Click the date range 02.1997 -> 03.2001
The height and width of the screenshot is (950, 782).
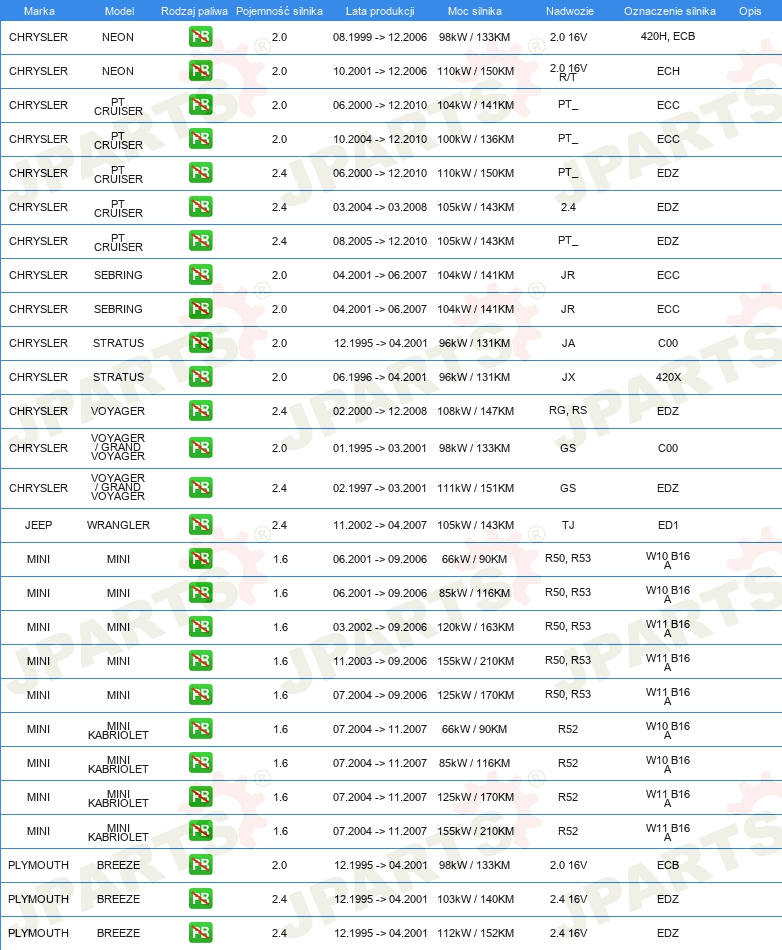(x=380, y=488)
